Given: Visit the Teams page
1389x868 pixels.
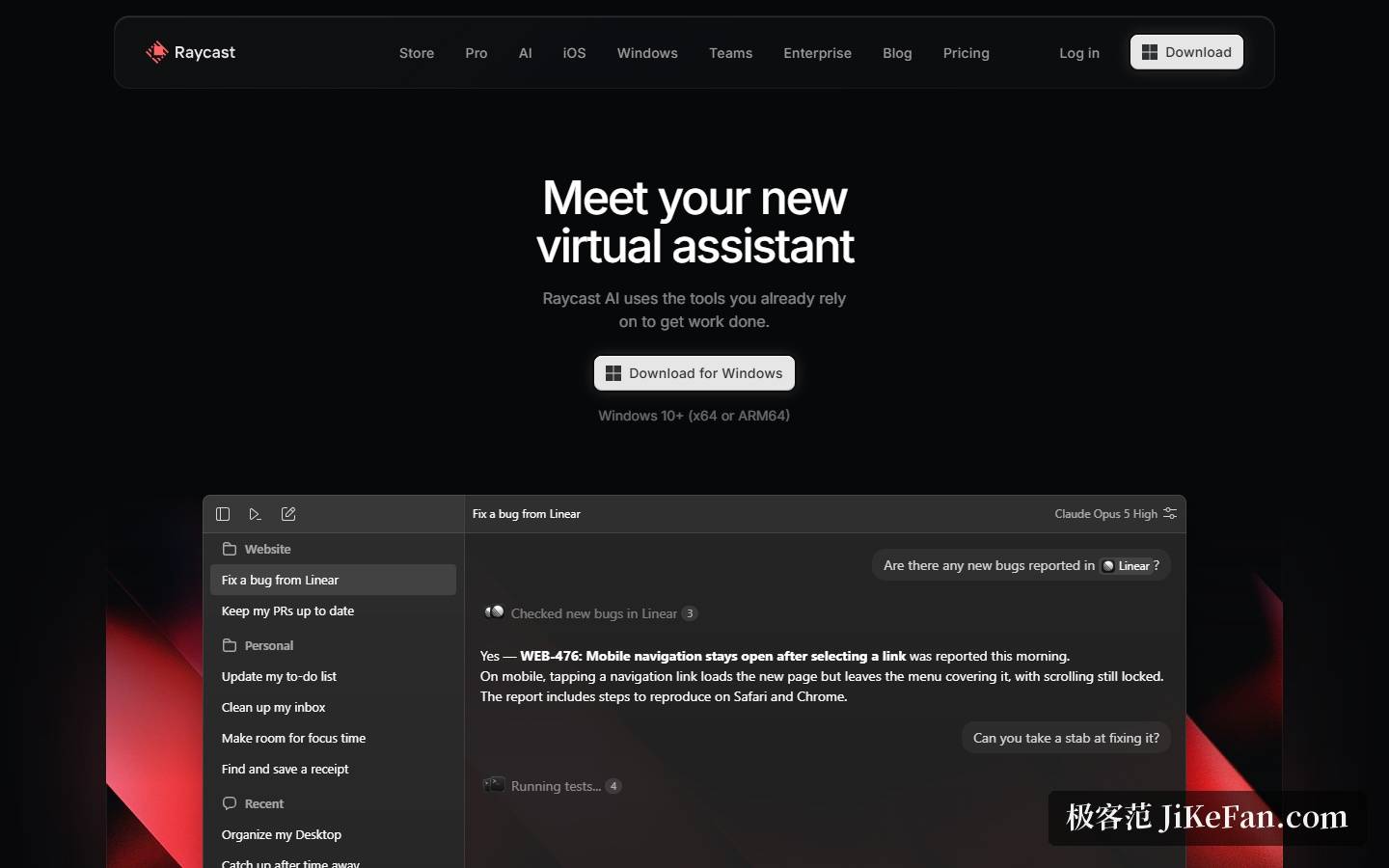Looking at the screenshot, I should coord(731,53).
